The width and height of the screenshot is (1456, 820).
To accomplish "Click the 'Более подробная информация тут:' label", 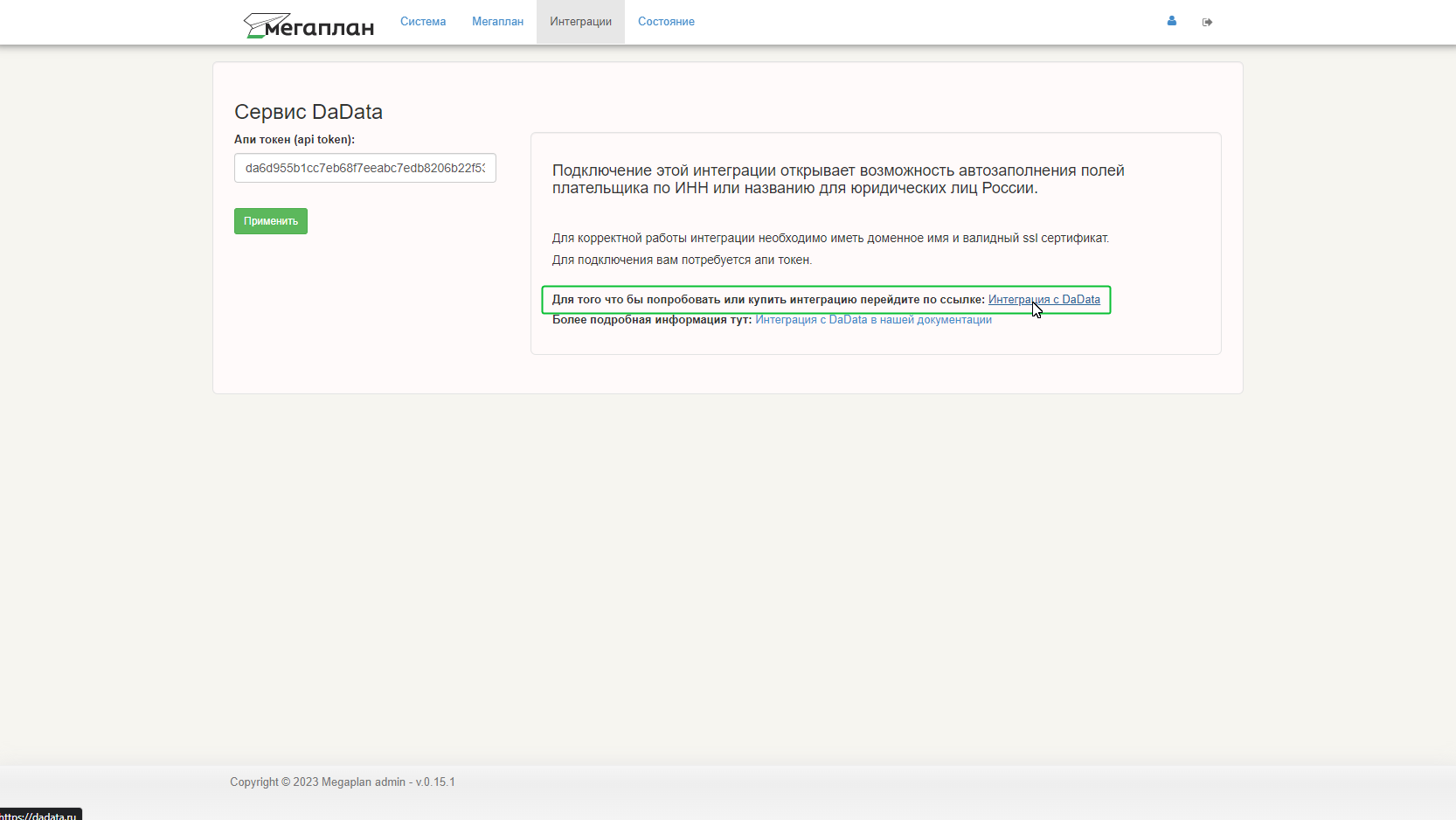I will (652, 320).
